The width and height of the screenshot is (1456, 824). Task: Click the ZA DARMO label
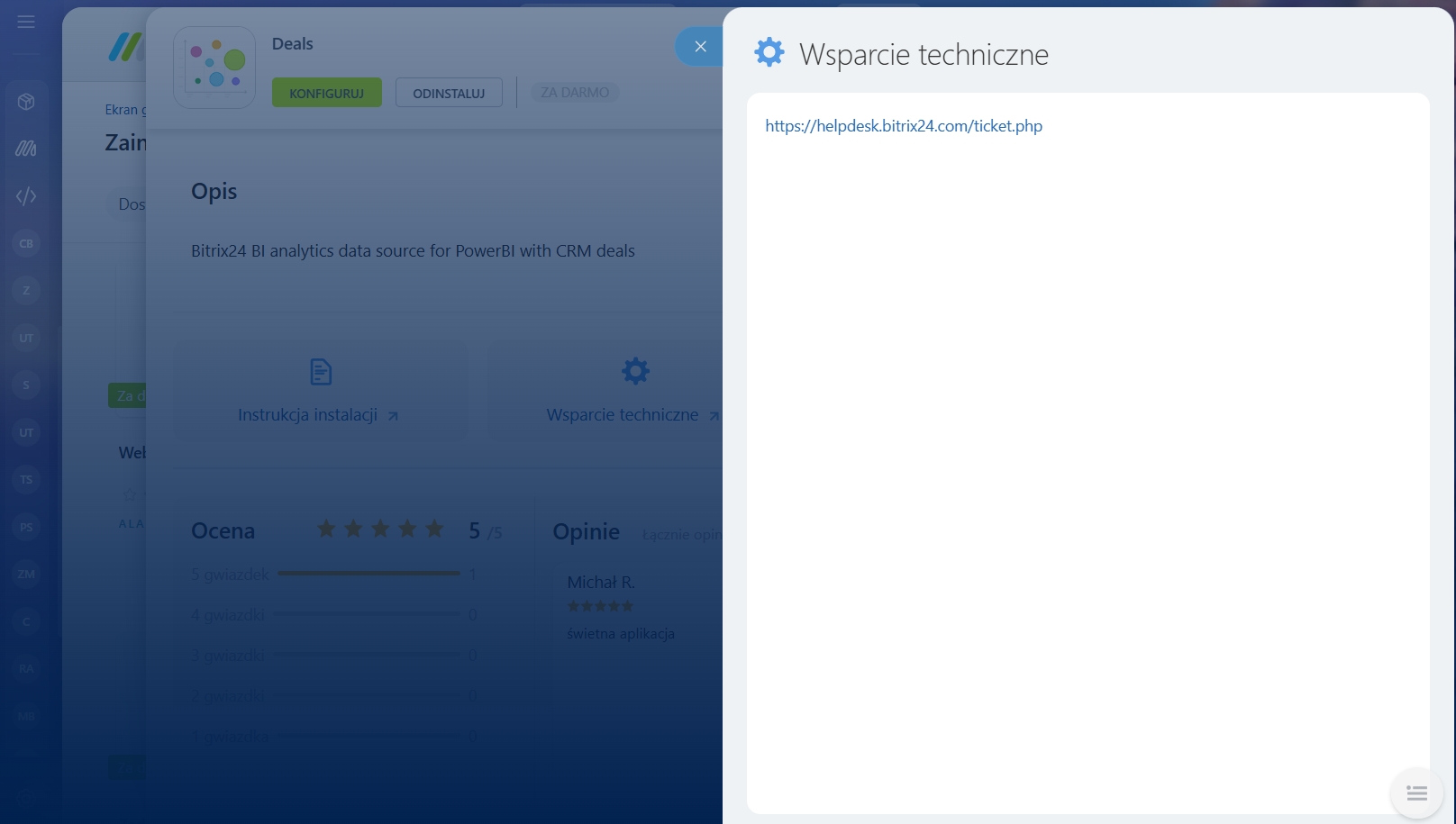(x=575, y=93)
